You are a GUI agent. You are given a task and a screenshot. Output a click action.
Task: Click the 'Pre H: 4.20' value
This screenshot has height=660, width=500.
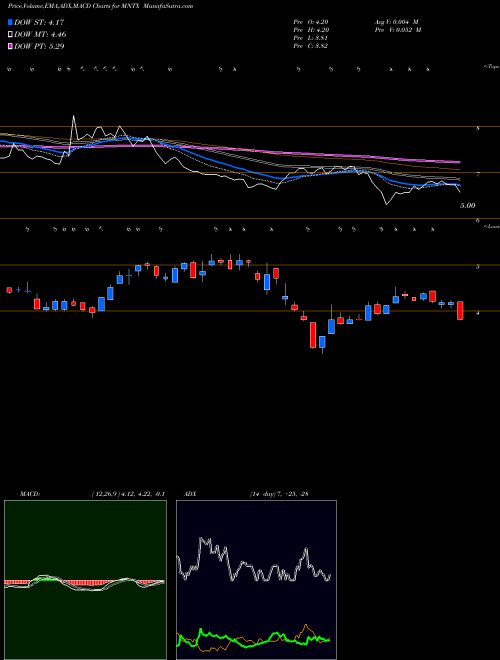(x=311, y=30)
